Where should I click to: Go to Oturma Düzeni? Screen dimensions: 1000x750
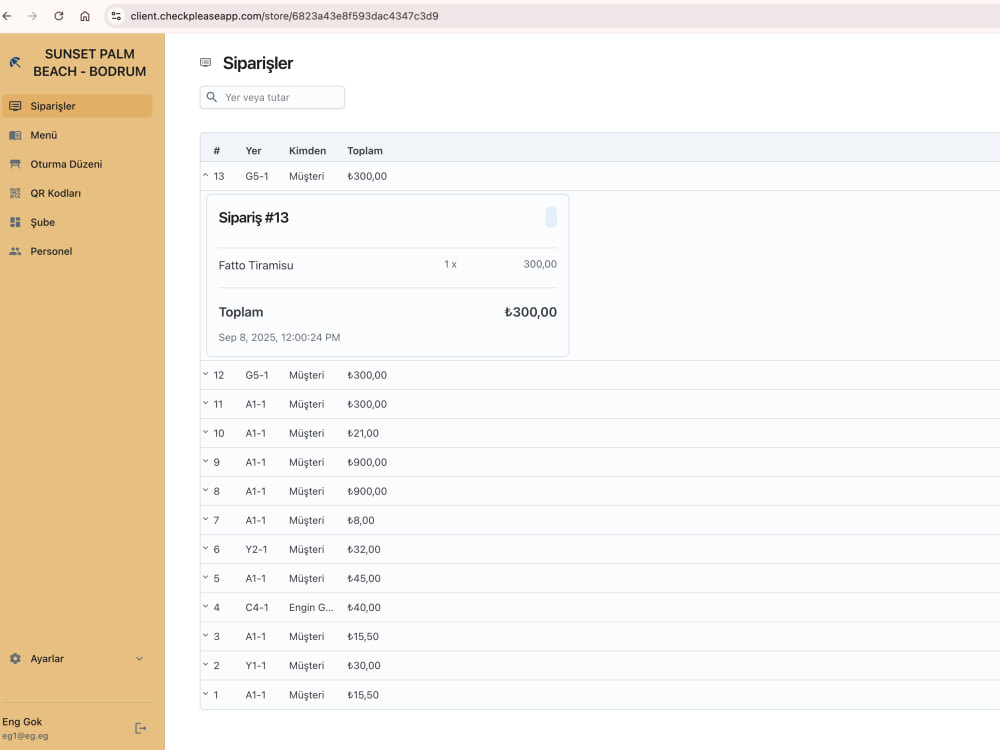tap(77, 164)
